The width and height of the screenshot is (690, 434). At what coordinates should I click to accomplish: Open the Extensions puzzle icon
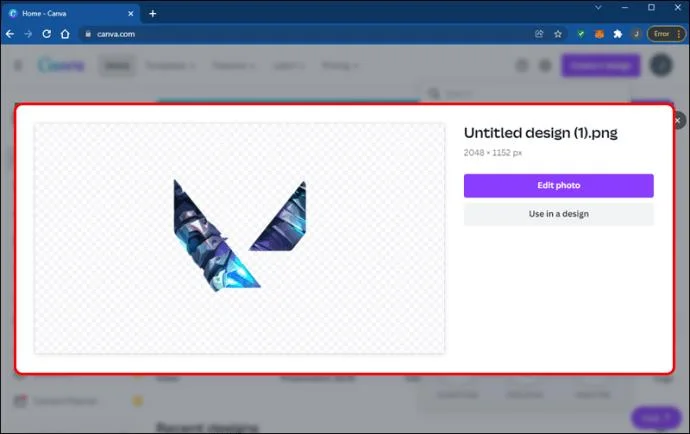[618, 34]
